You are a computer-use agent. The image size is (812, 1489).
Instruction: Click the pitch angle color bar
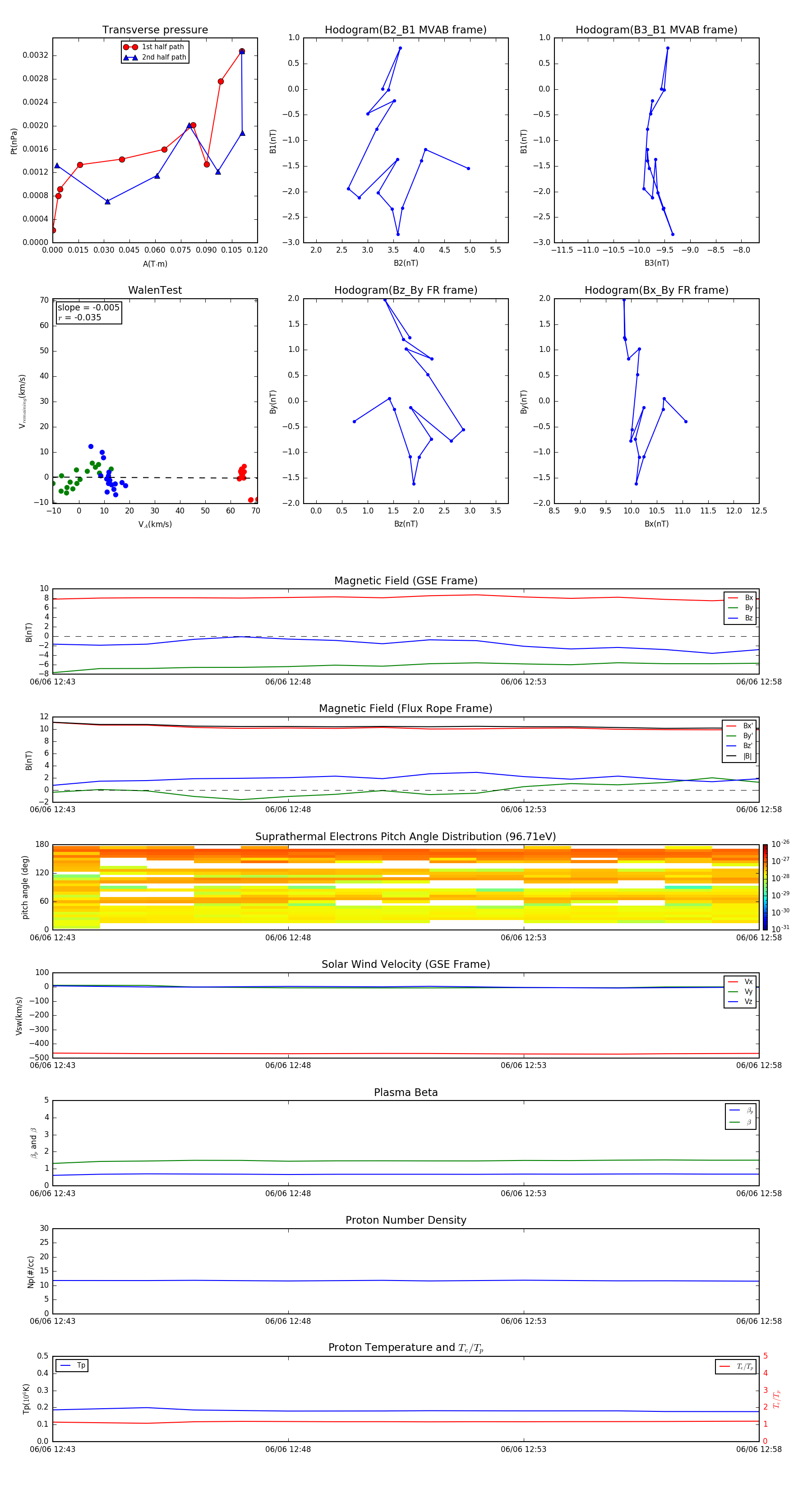coord(765,887)
